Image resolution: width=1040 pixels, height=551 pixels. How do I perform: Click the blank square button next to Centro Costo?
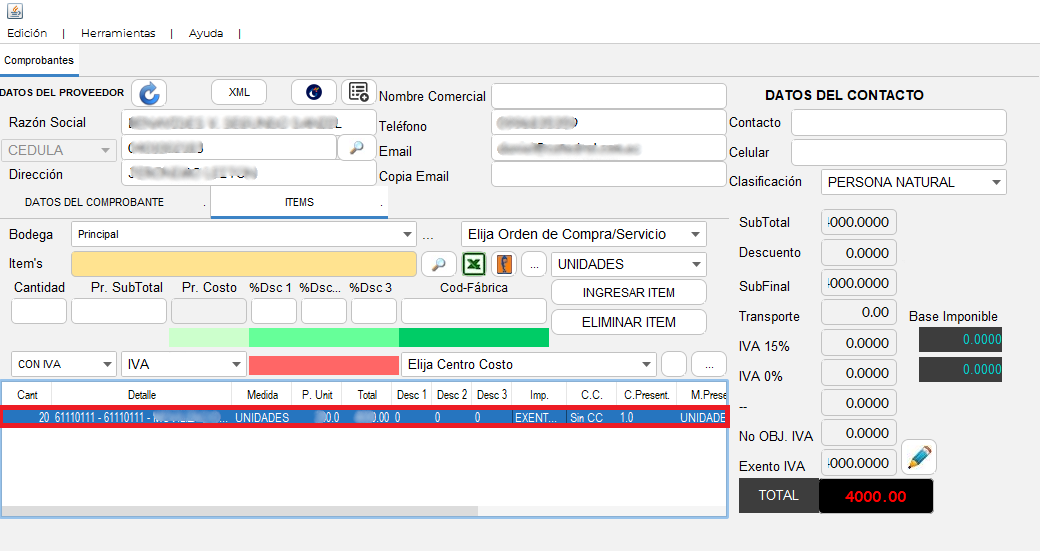(x=674, y=365)
